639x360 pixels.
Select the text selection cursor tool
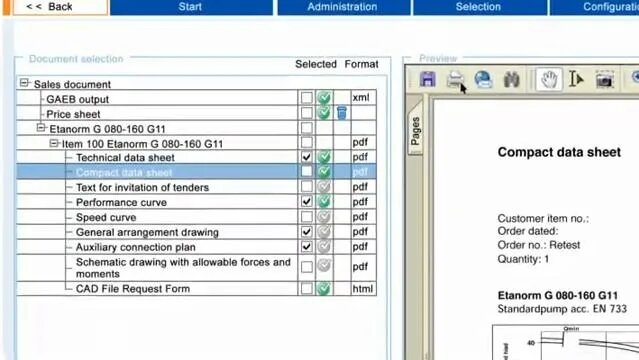(x=576, y=79)
